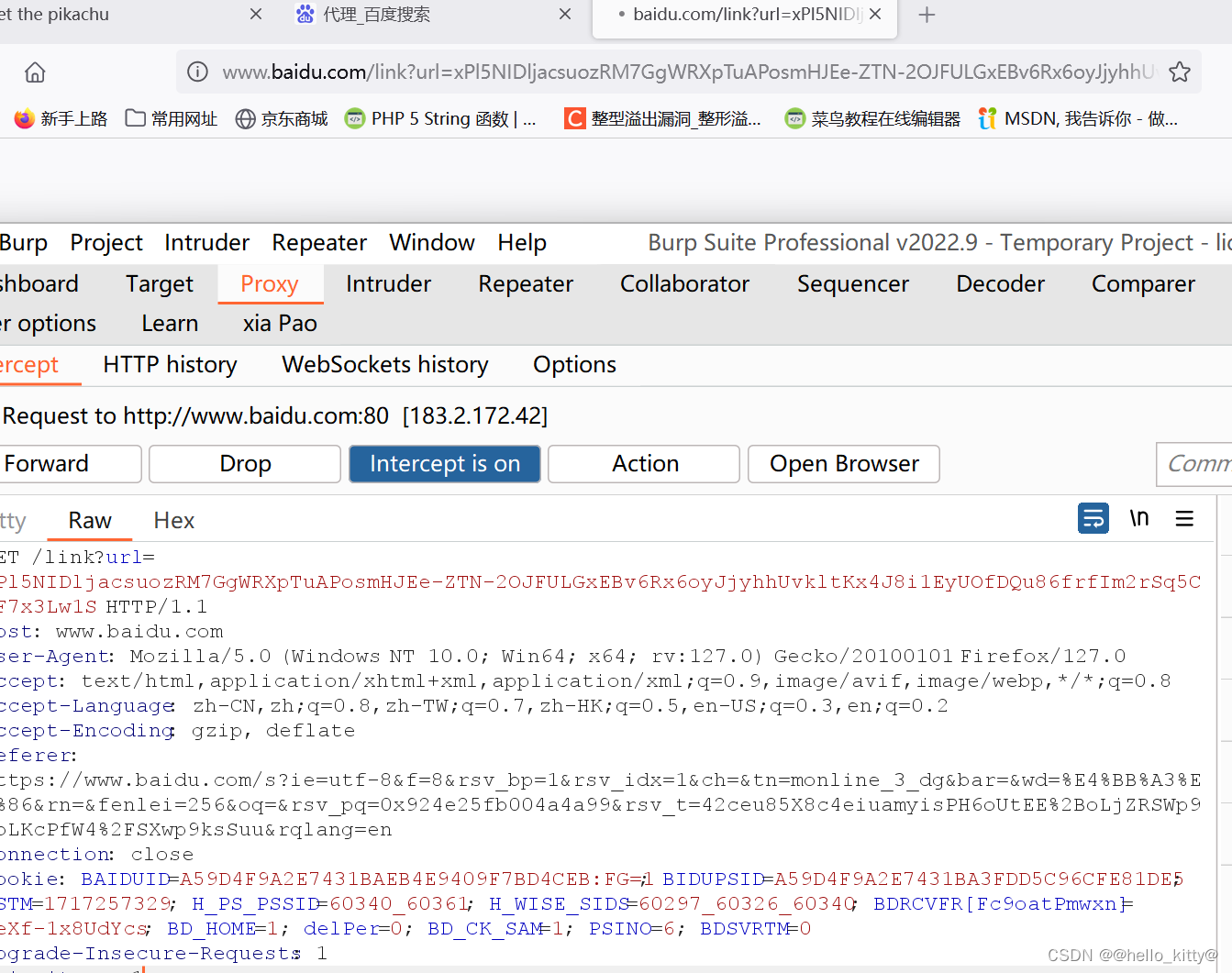Switch to the Repeater tool tab
Viewport: 1232px width, 973px height.
click(526, 283)
